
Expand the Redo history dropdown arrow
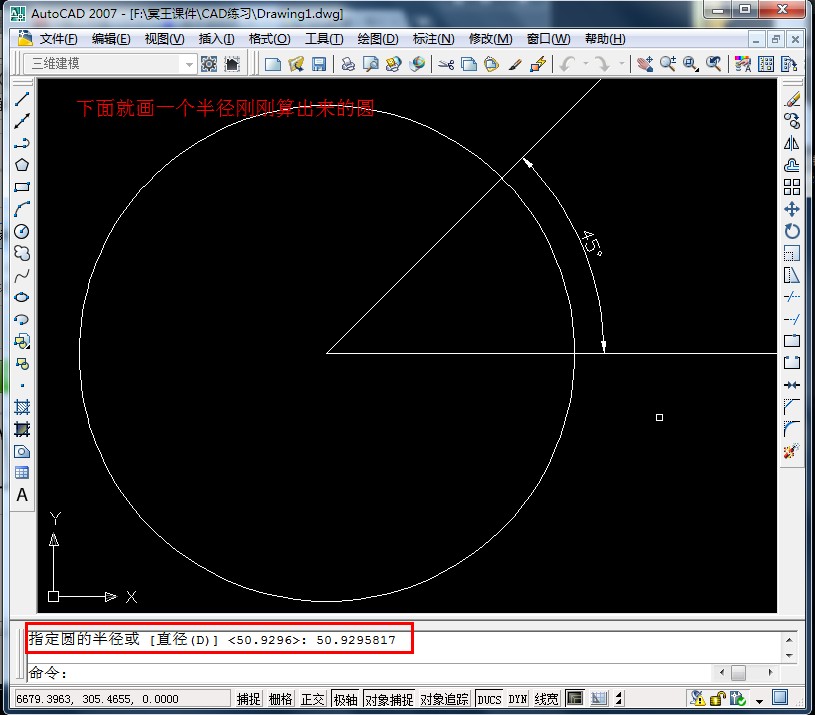622,64
